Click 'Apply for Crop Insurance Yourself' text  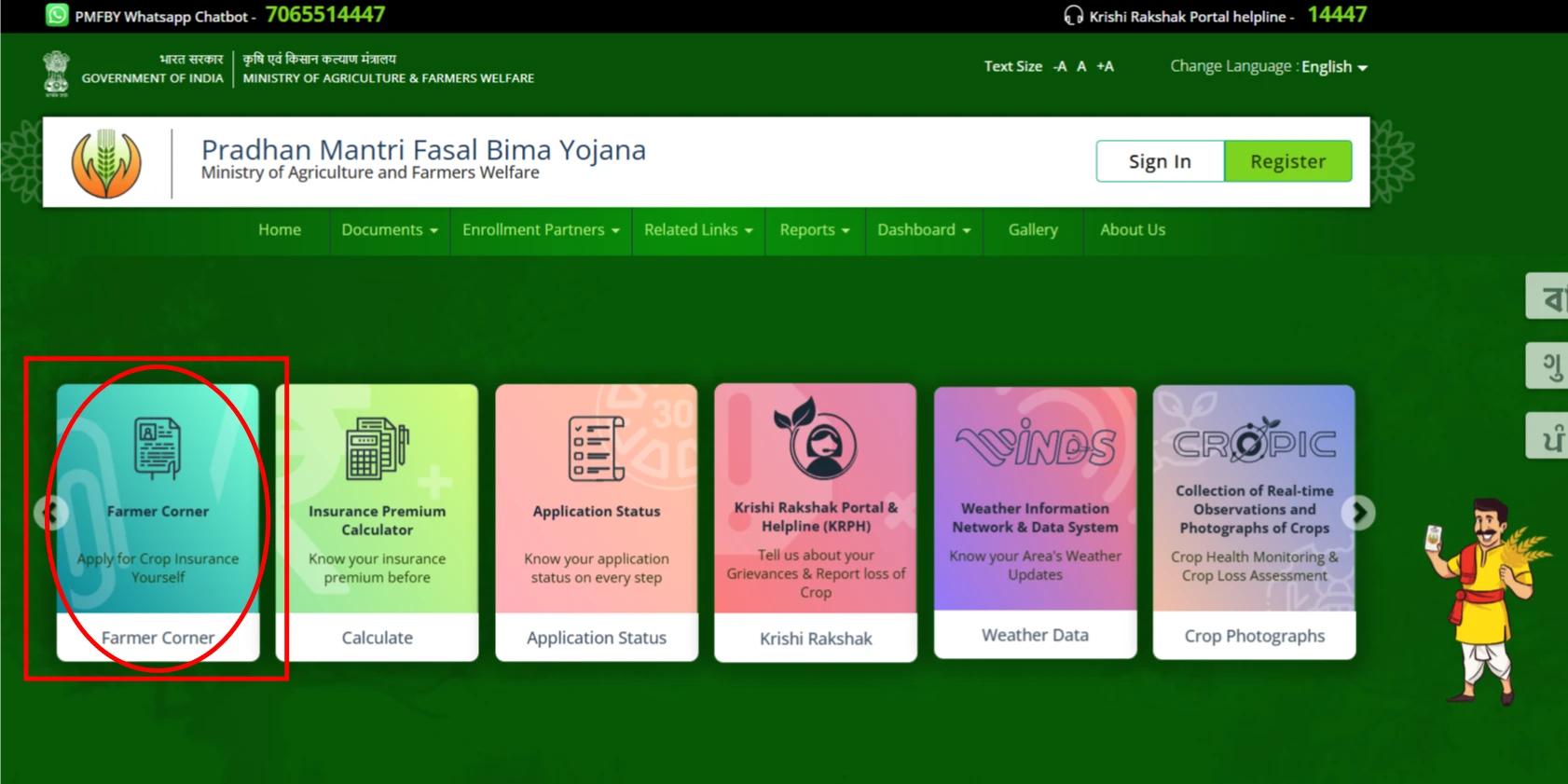coord(158,568)
